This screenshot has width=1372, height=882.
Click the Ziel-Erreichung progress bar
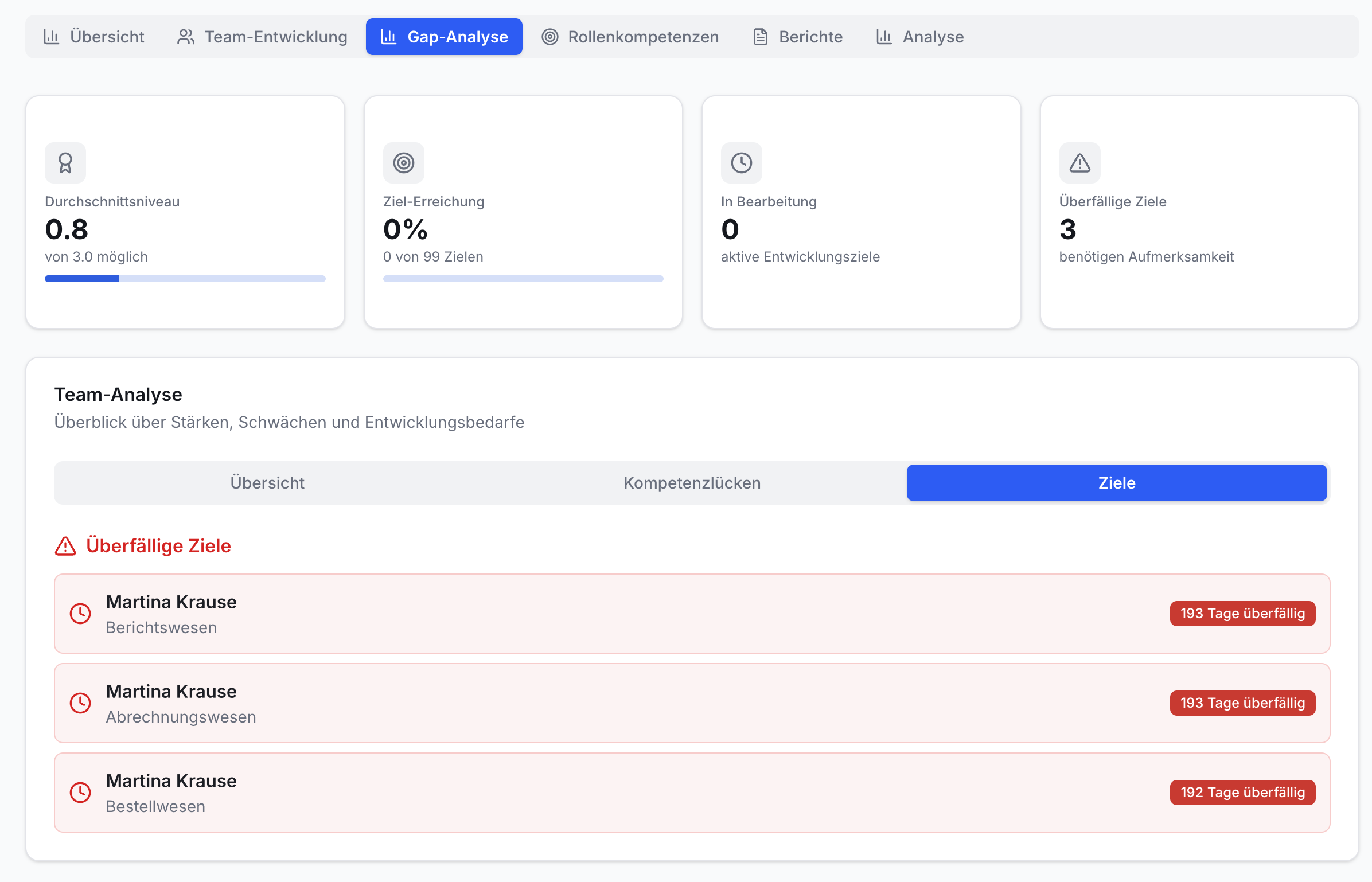coord(523,279)
